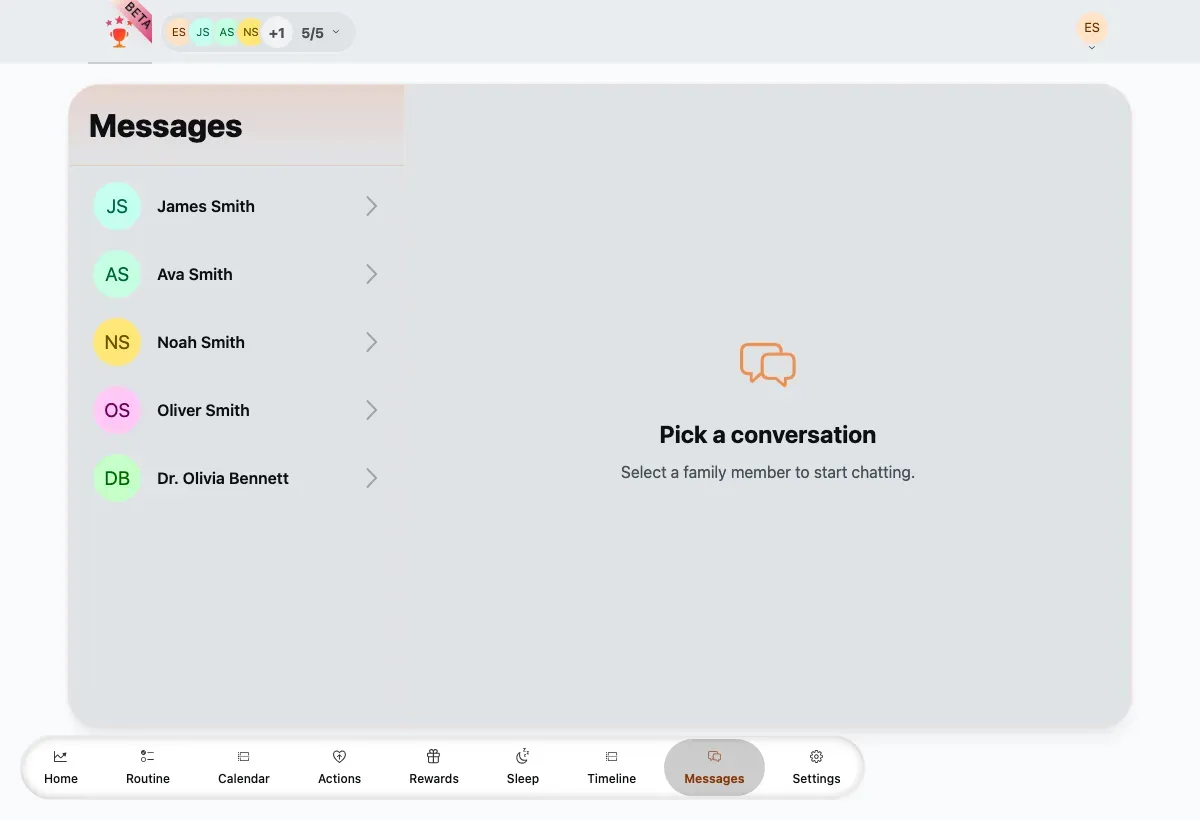Open conversation with Oliver Smith
1200x820 pixels.
coord(237,410)
